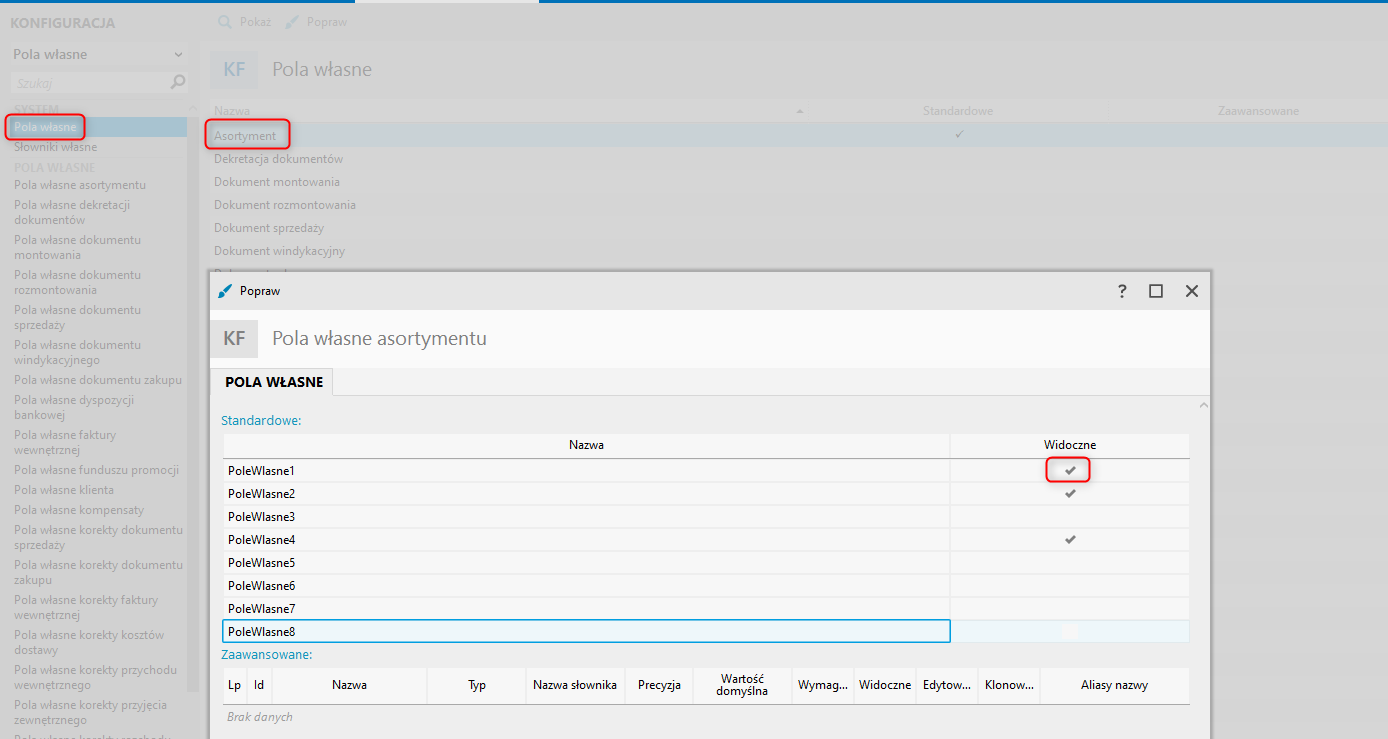Open help with the question mark icon

1122,291
